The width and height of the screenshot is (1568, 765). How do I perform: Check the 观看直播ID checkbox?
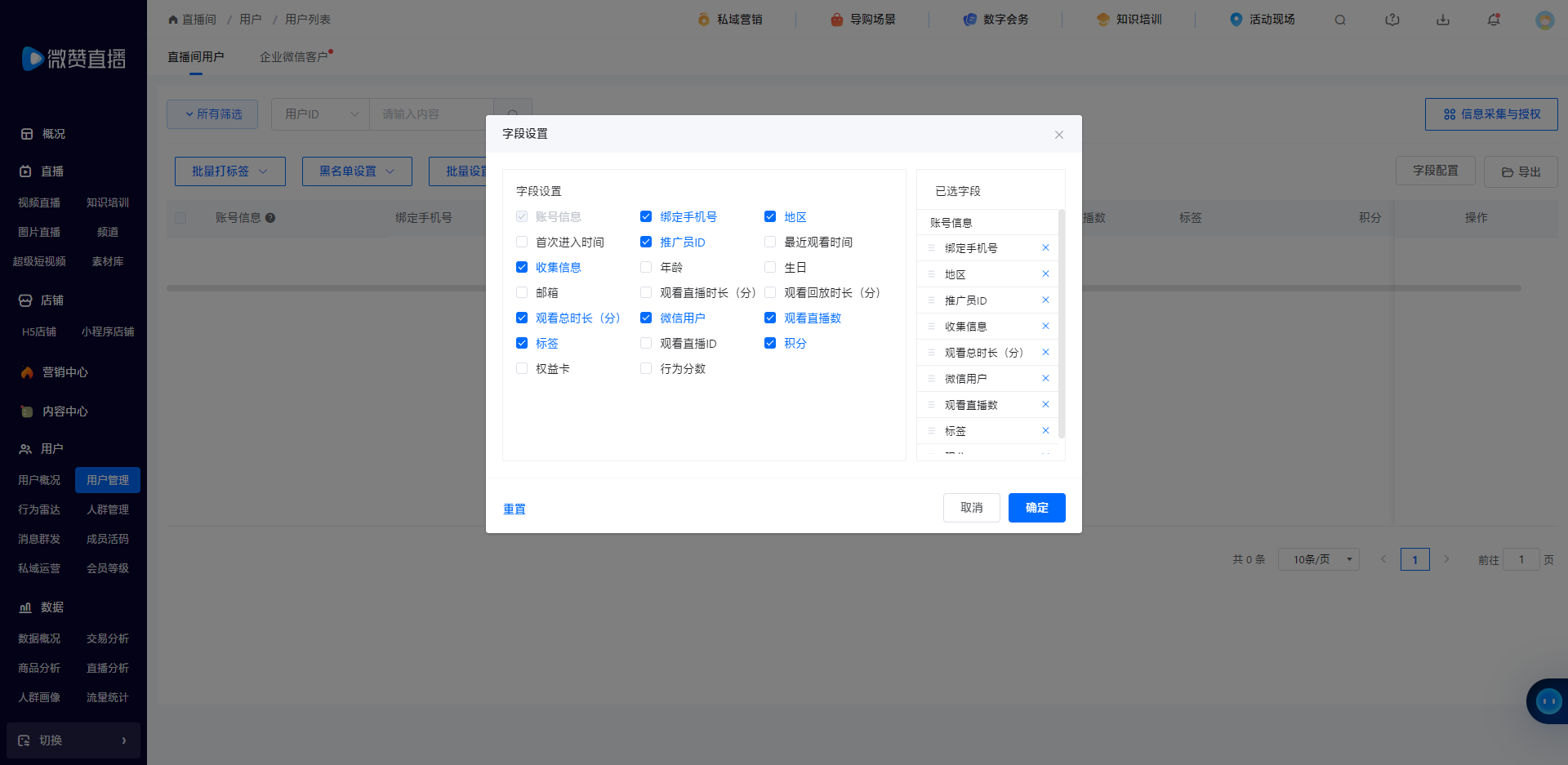pyautogui.click(x=646, y=343)
